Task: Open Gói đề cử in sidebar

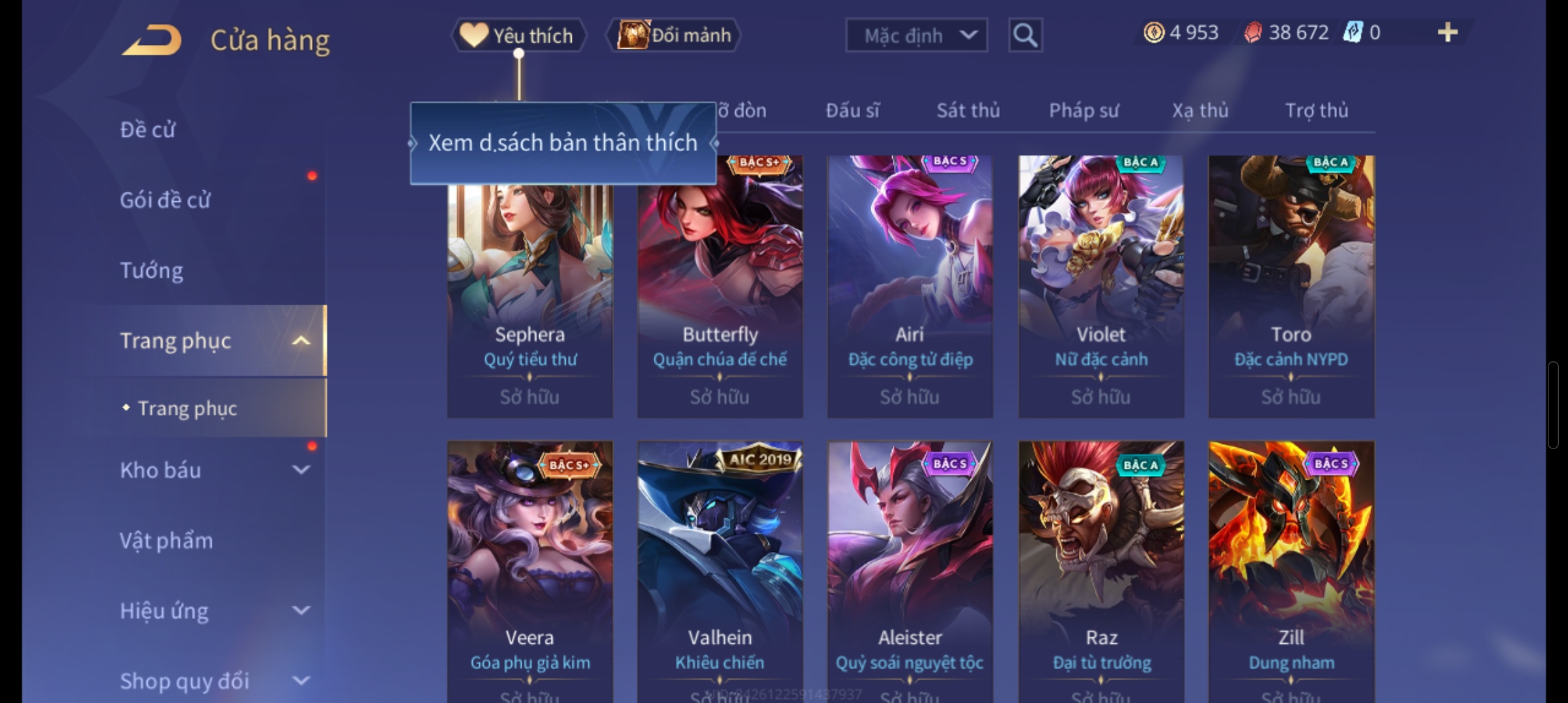Action: [x=165, y=200]
